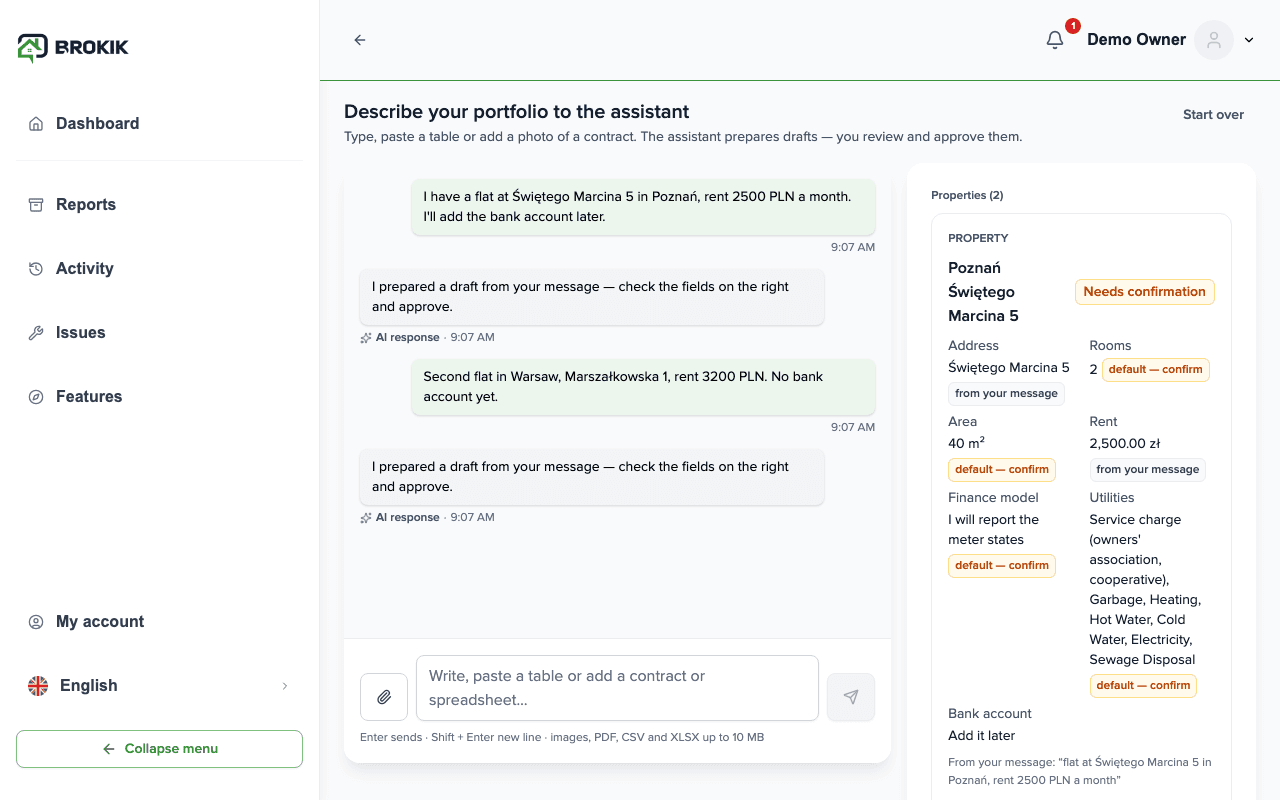
Task: Expand the English language selector chevron
Action: point(285,686)
